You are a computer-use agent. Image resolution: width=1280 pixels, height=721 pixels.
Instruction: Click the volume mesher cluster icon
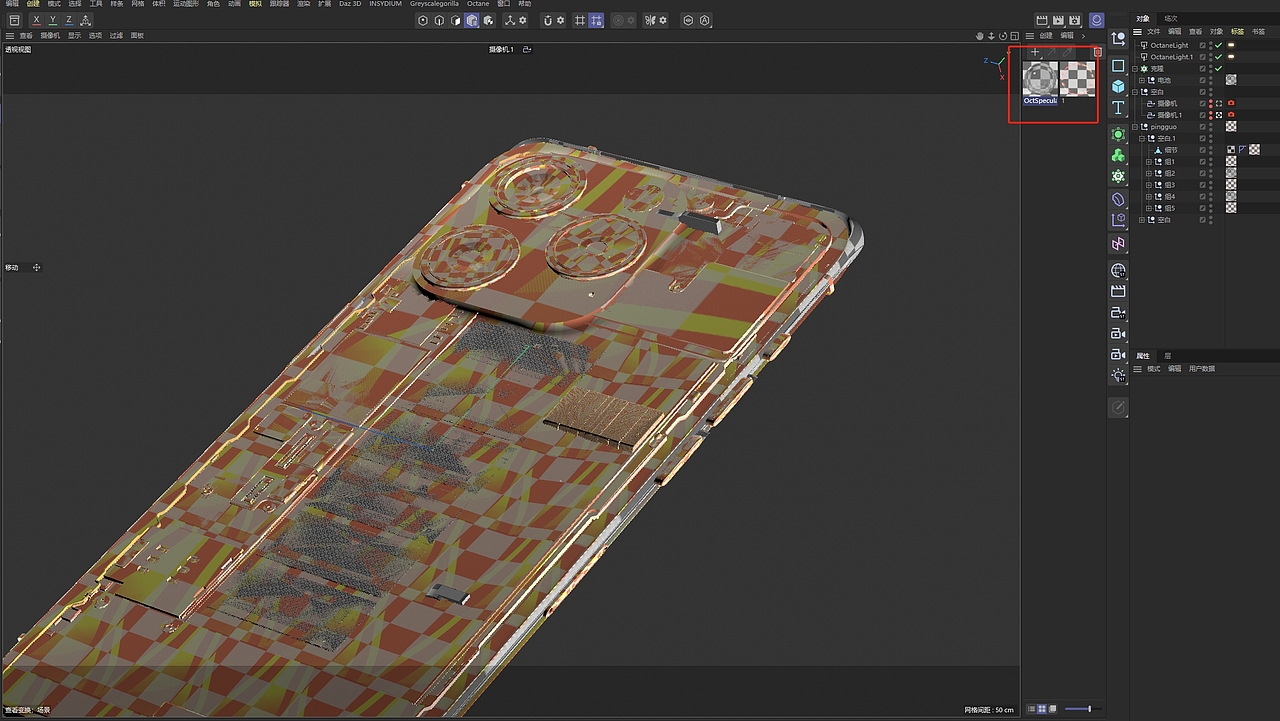tap(1118, 155)
